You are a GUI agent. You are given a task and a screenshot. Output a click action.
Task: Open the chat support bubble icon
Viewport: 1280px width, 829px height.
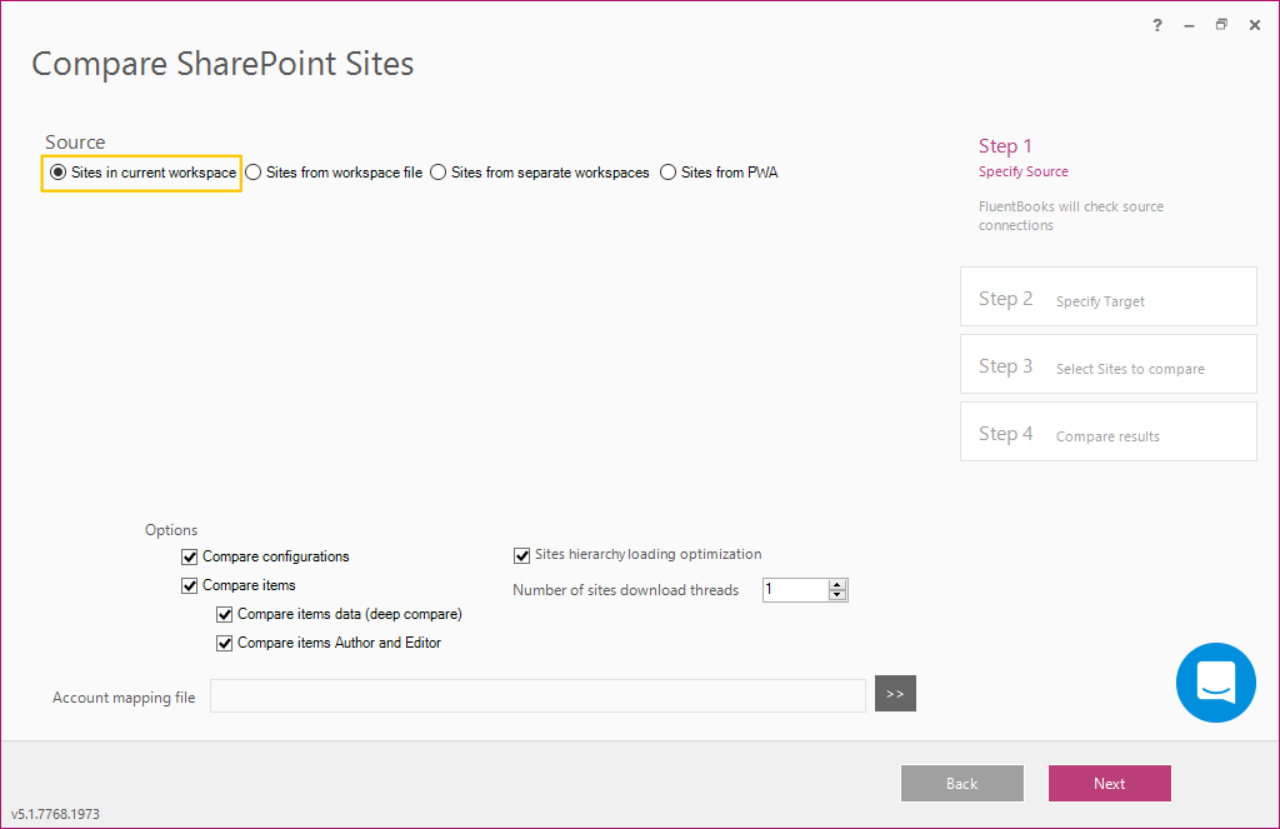pyautogui.click(x=1216, y=683)
